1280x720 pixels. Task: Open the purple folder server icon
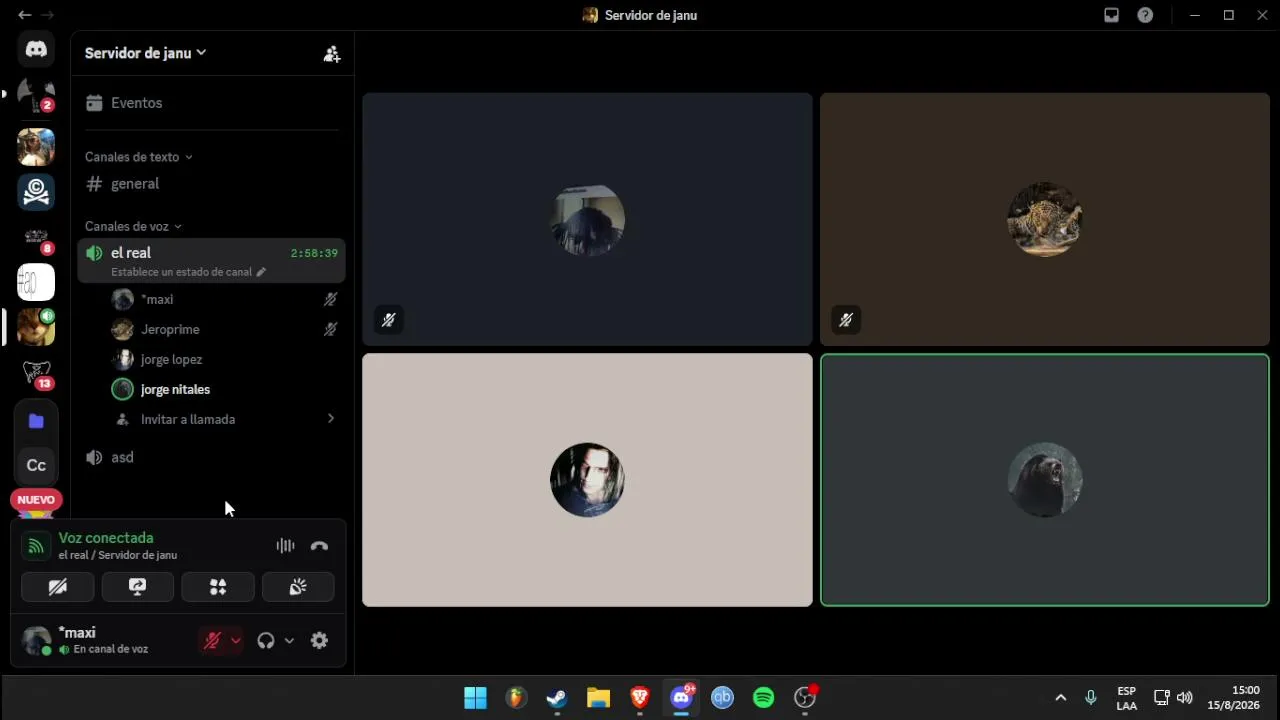[36, 421]
